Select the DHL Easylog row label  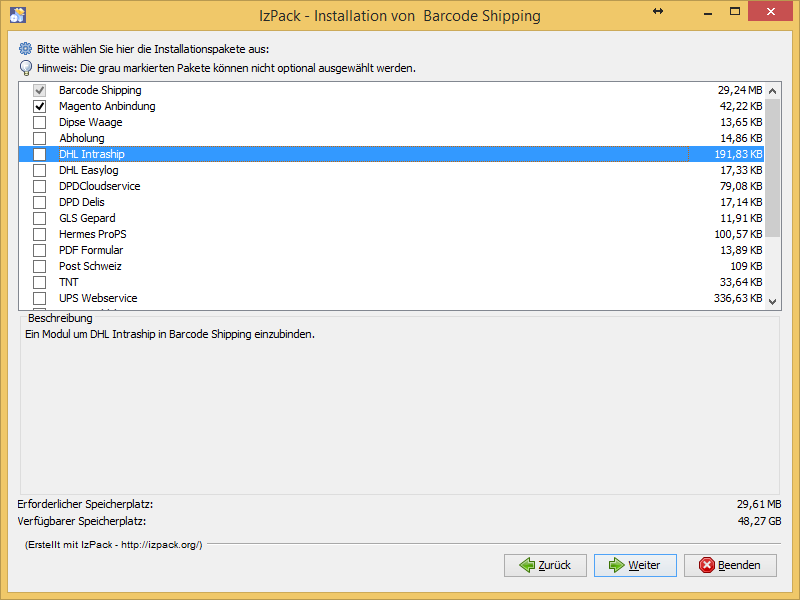pyautogui.click(x=89, y=170)
